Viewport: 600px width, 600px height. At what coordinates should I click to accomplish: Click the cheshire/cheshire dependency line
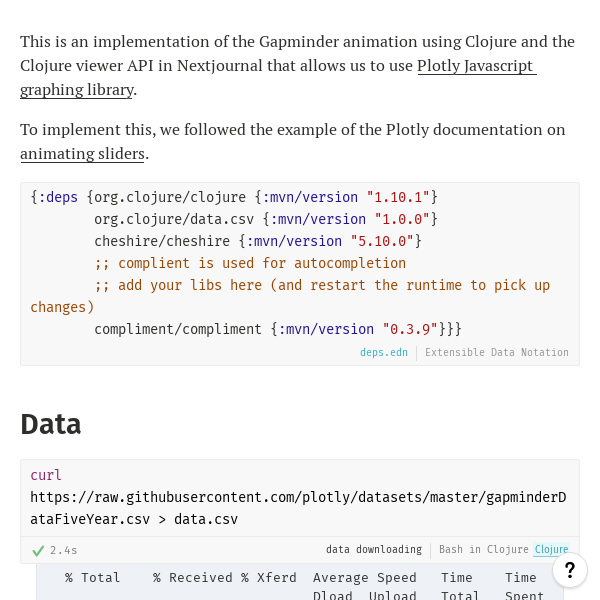point(258,241)
